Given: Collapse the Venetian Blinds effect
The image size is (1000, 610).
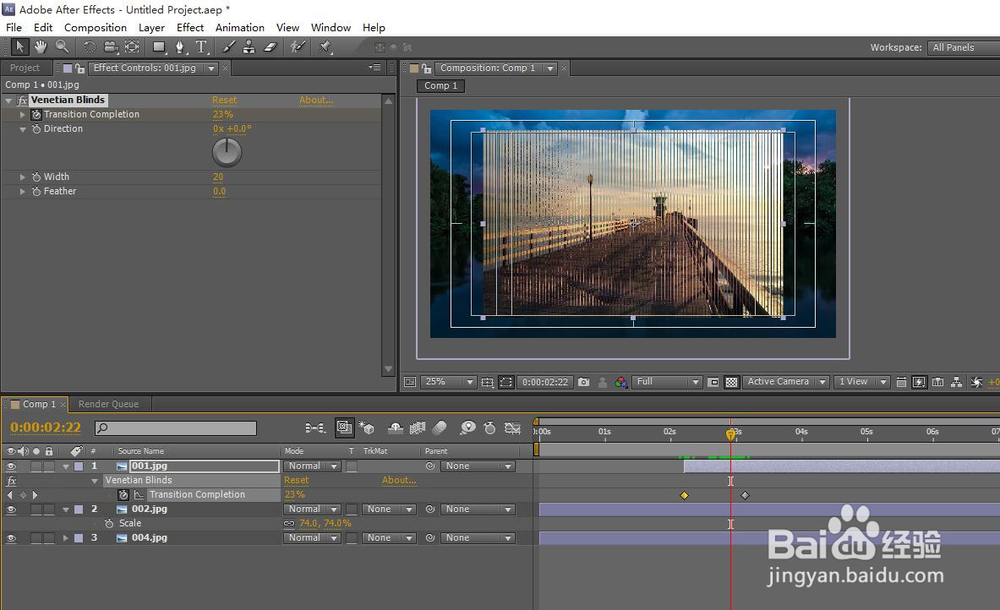Looking at the screenshot, I should pos(8,100).
